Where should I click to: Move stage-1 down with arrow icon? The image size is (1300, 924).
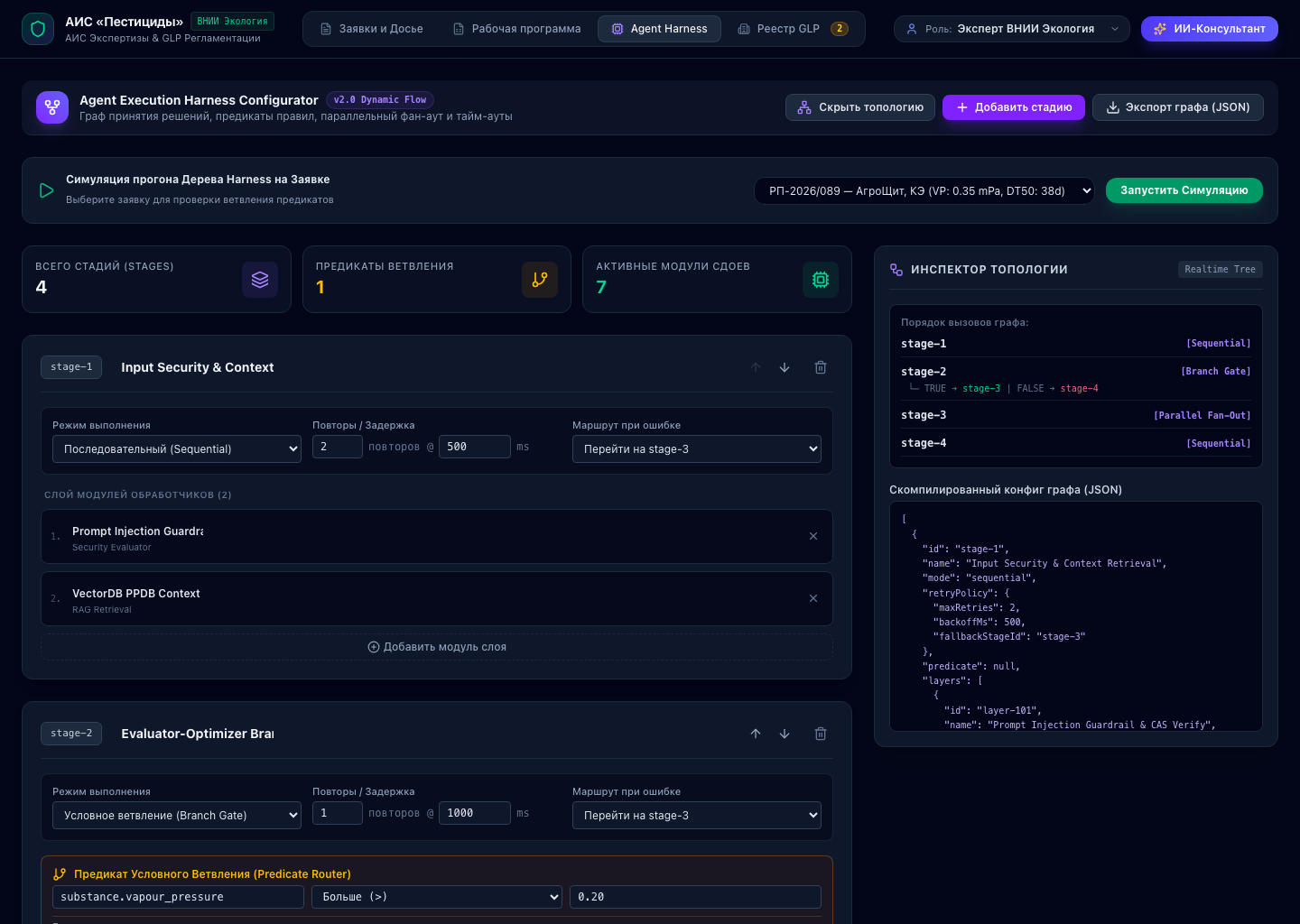pos(785,367)
